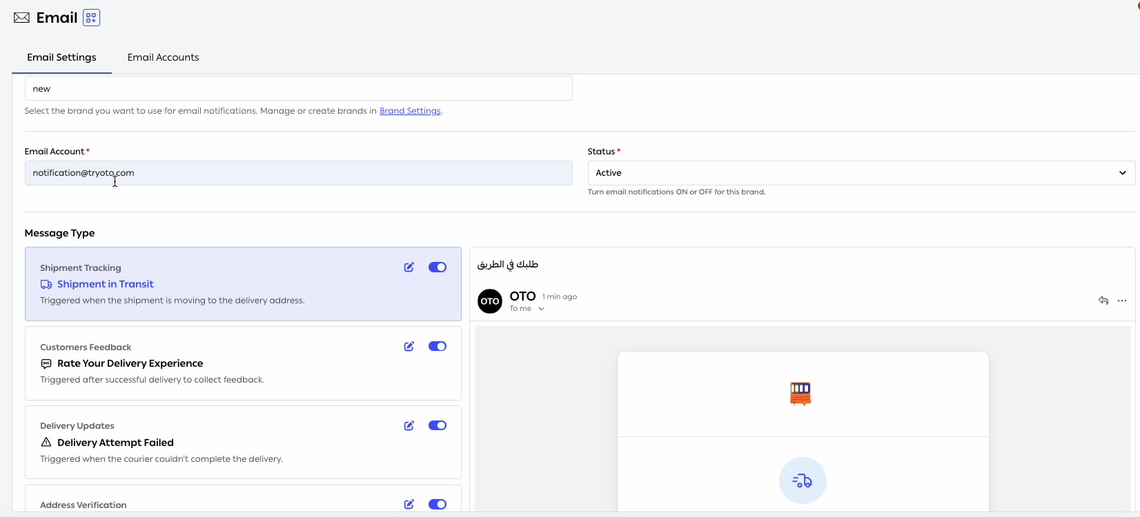Select the Customers Feedback message card
Viewport: 1140px width, 517px height.
tap(244, 363)
